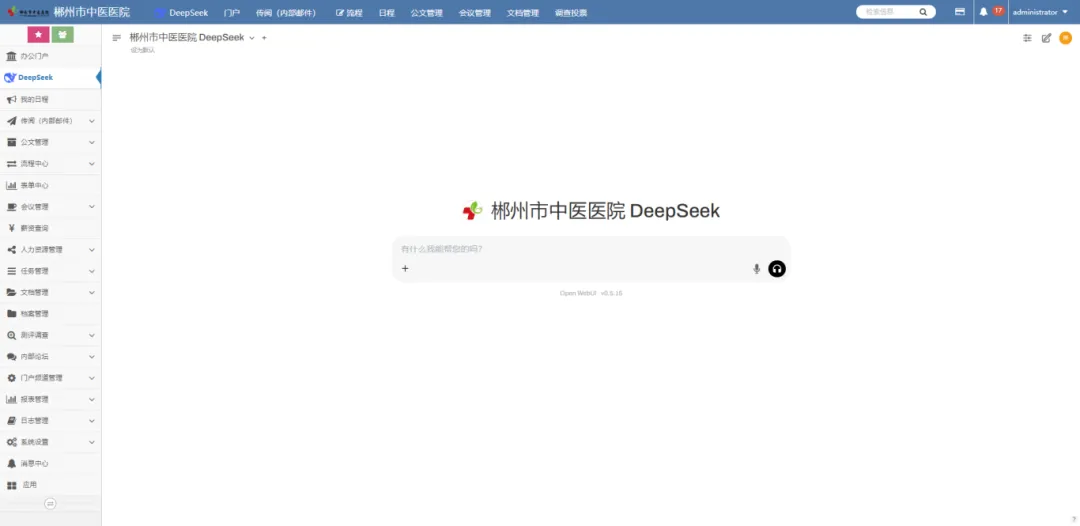Viewport: 1080px width, 526px height.
Task: Expand 系统设置 in the sidebar
Action: 50,442
